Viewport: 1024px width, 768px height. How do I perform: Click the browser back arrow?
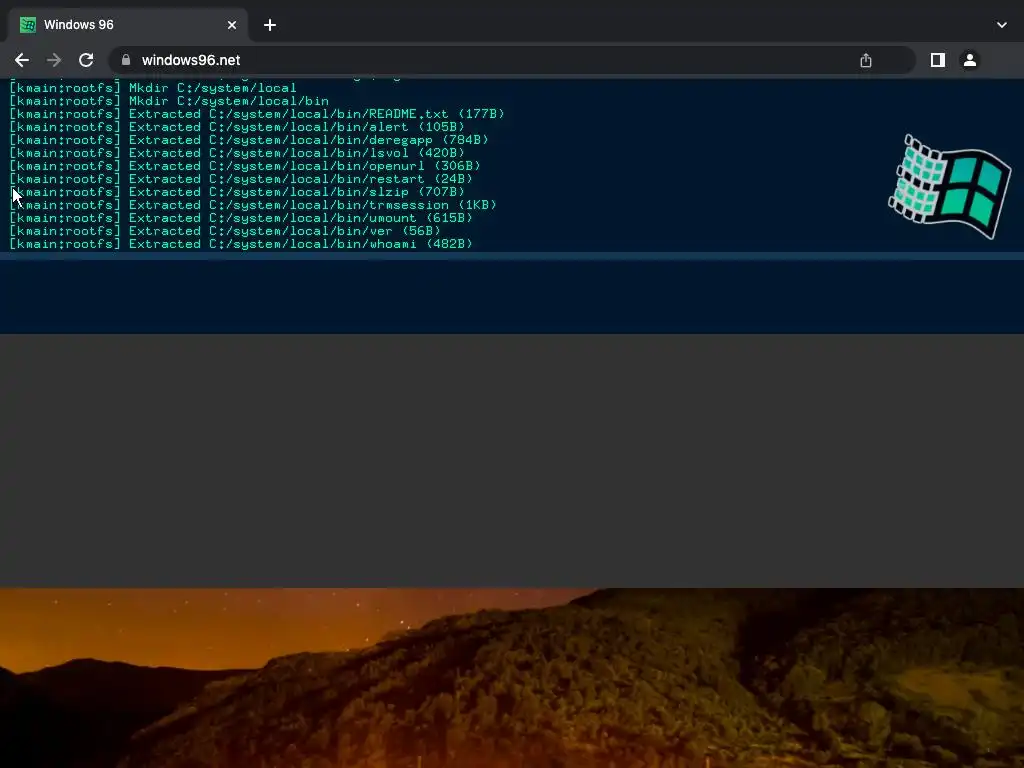[x=22, y=60]
